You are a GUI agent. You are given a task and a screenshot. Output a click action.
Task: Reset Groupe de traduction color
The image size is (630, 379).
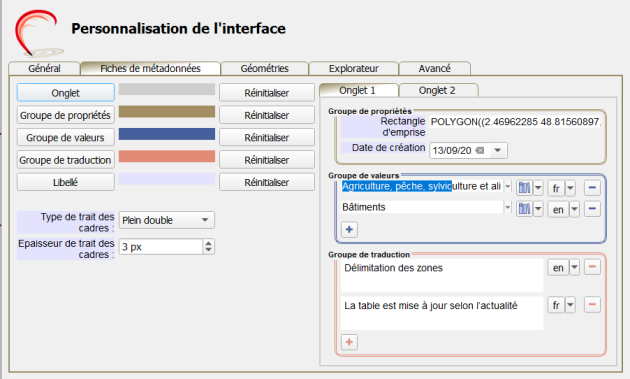point(267,160)
